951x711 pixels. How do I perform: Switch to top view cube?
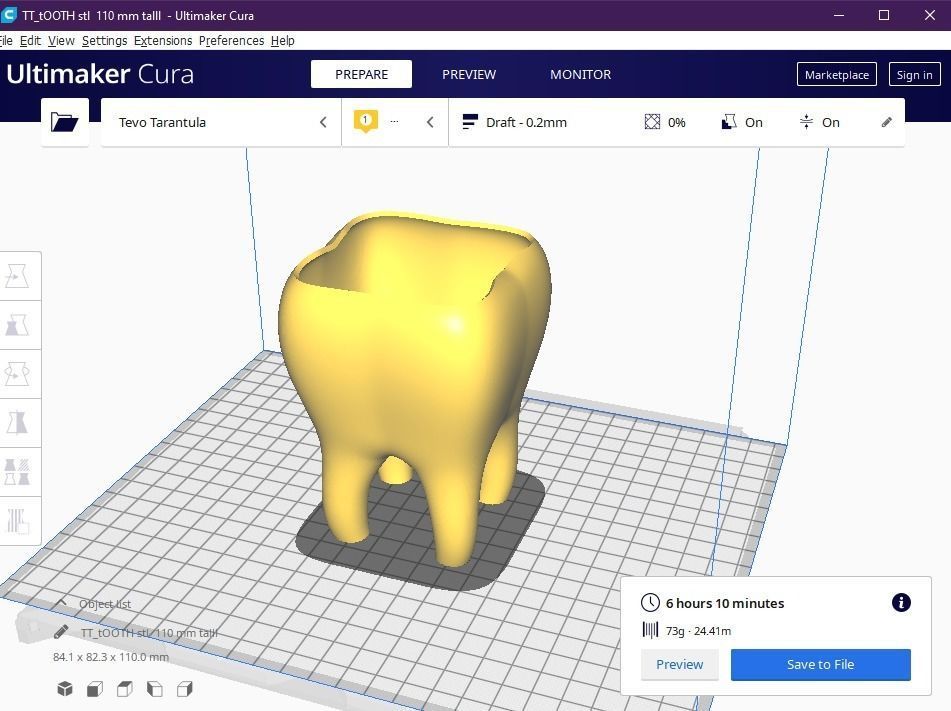124,689
